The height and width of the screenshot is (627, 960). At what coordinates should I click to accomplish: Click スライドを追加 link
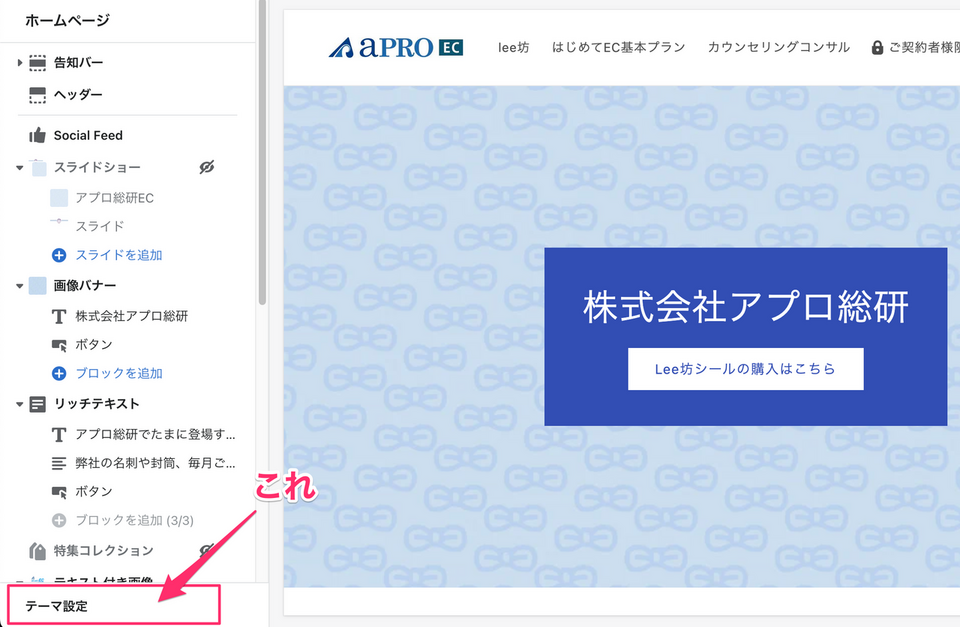pyautogui.click(x=119, y=255)
